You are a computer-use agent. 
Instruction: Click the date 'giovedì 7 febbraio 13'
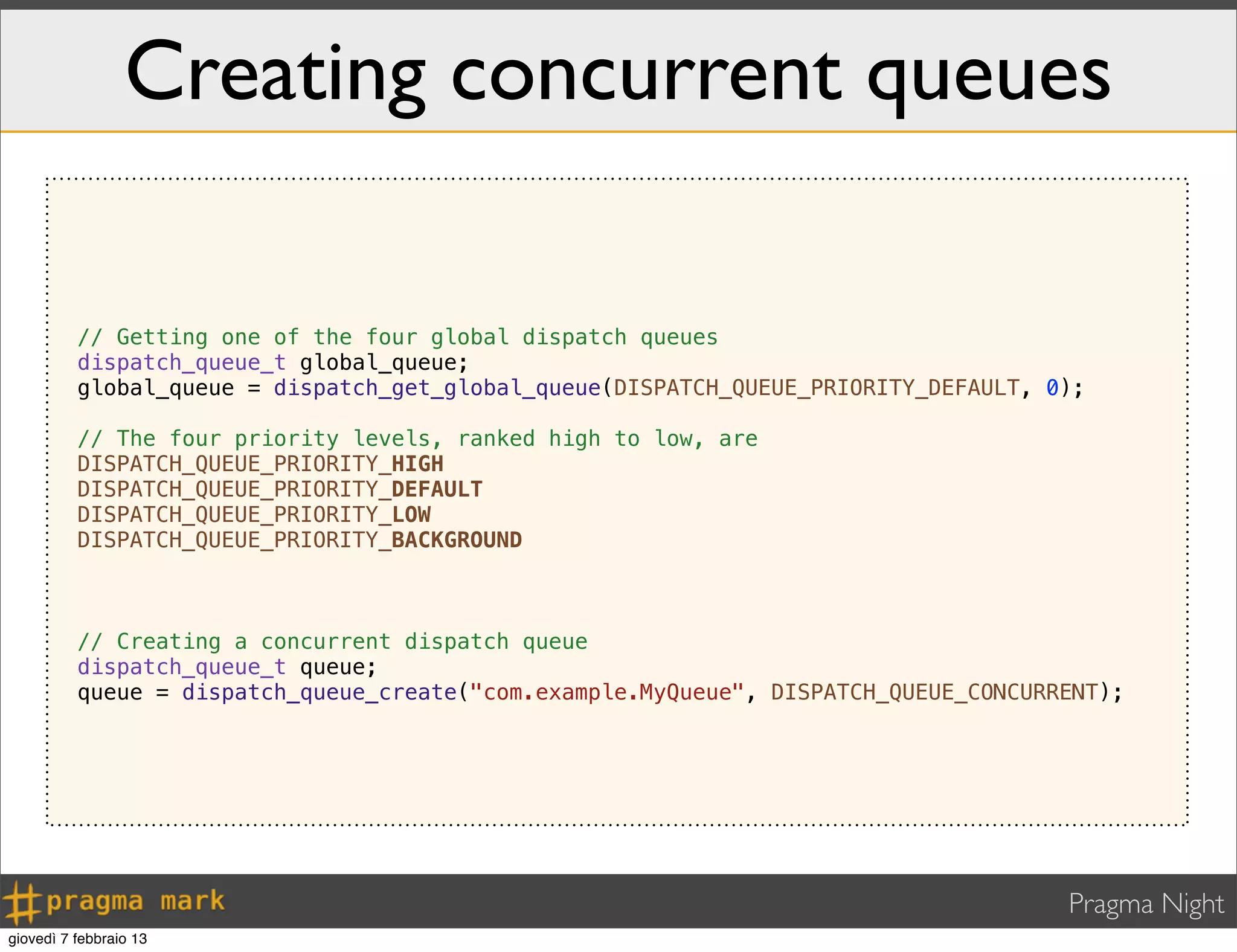coord(77,939)
